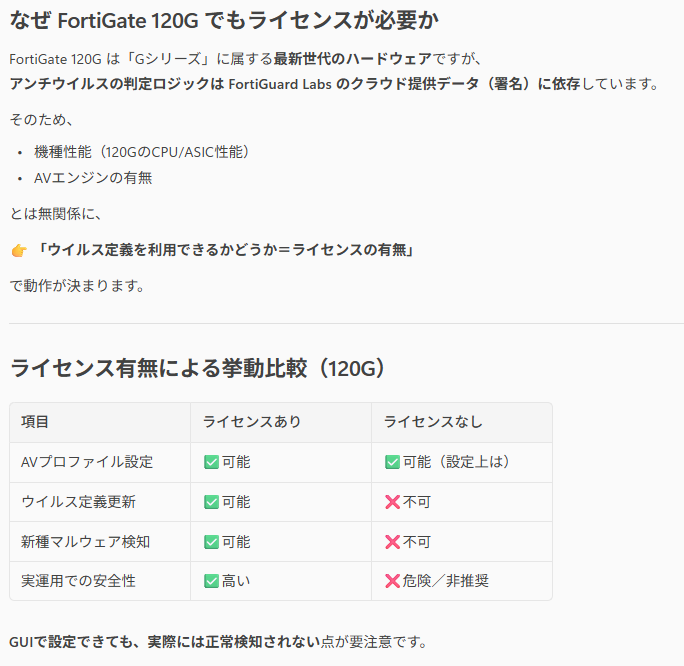
Task: Click red cross beside 危険／非推奨
Action: [392, 581]
